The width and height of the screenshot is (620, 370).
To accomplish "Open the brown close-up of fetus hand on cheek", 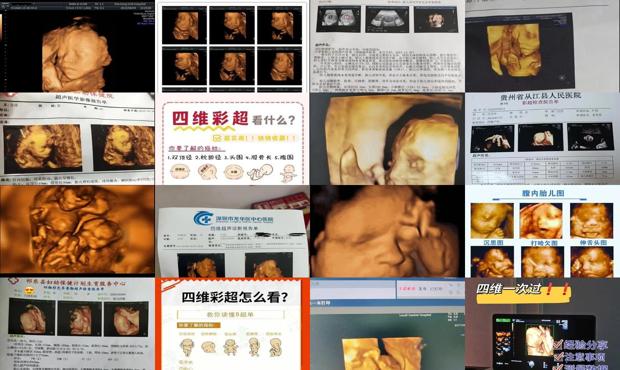I will 387,231.
